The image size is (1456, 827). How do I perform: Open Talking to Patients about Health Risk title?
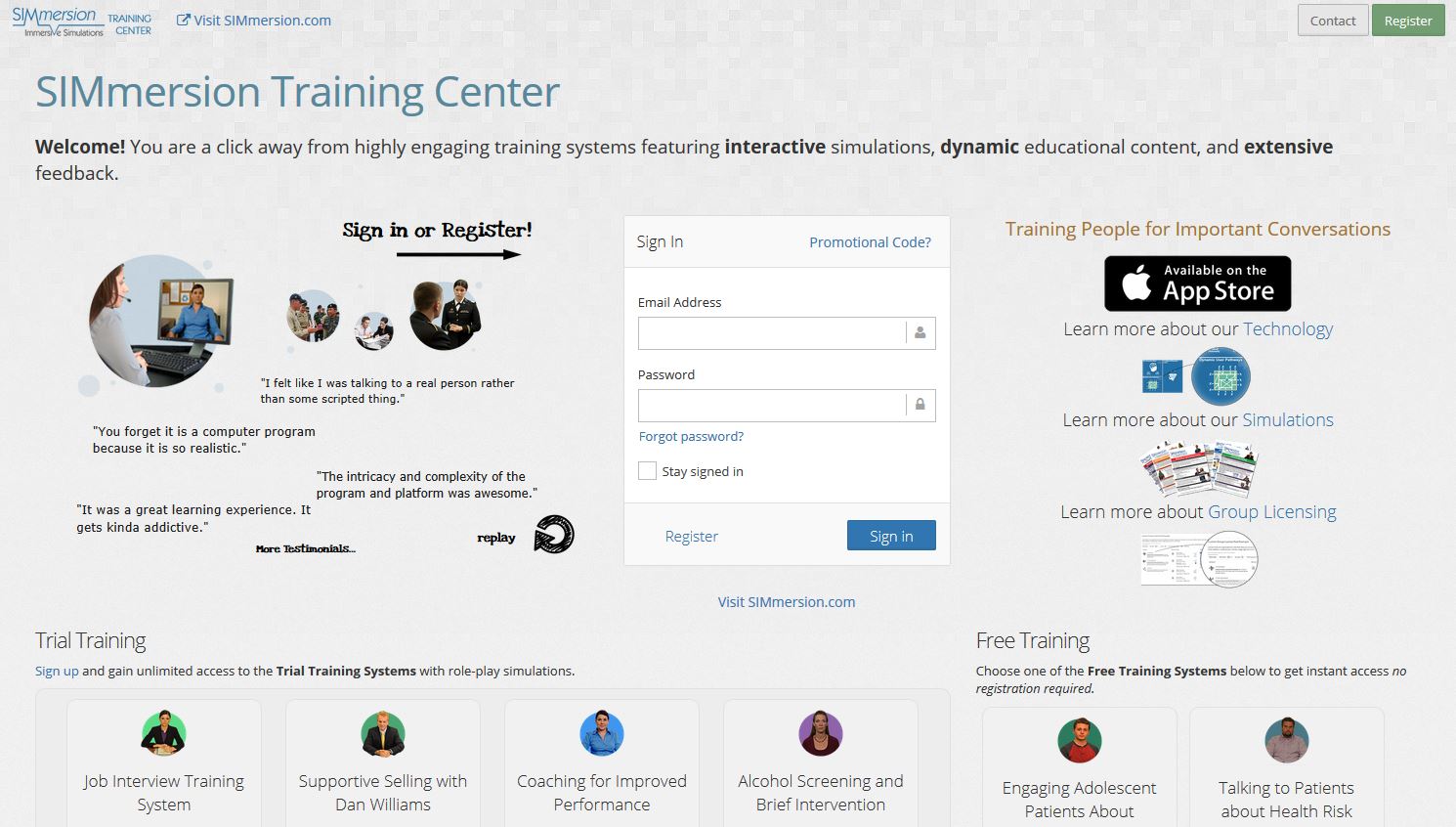(x=1287, y=800)
